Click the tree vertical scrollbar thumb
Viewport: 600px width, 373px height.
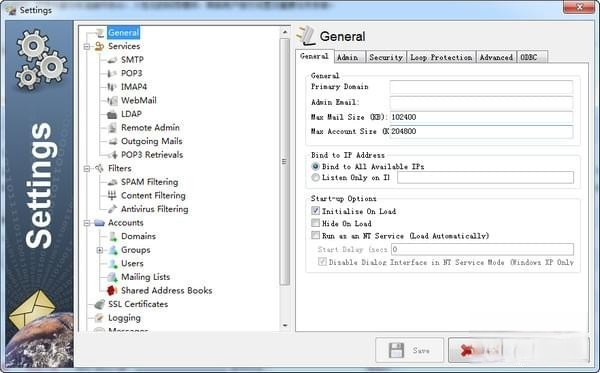(285, 162)
